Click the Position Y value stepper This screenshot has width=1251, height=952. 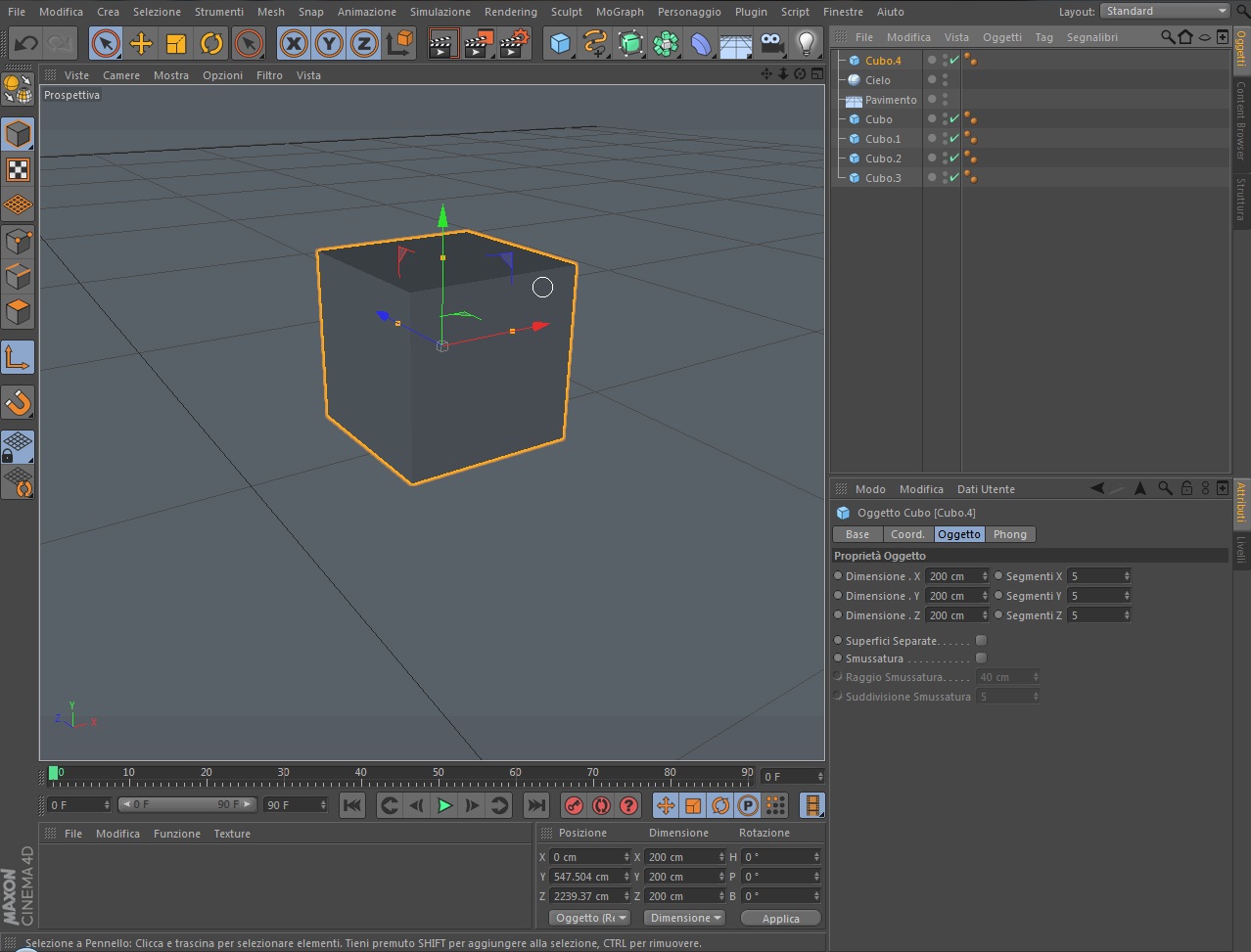pos(626,877)
